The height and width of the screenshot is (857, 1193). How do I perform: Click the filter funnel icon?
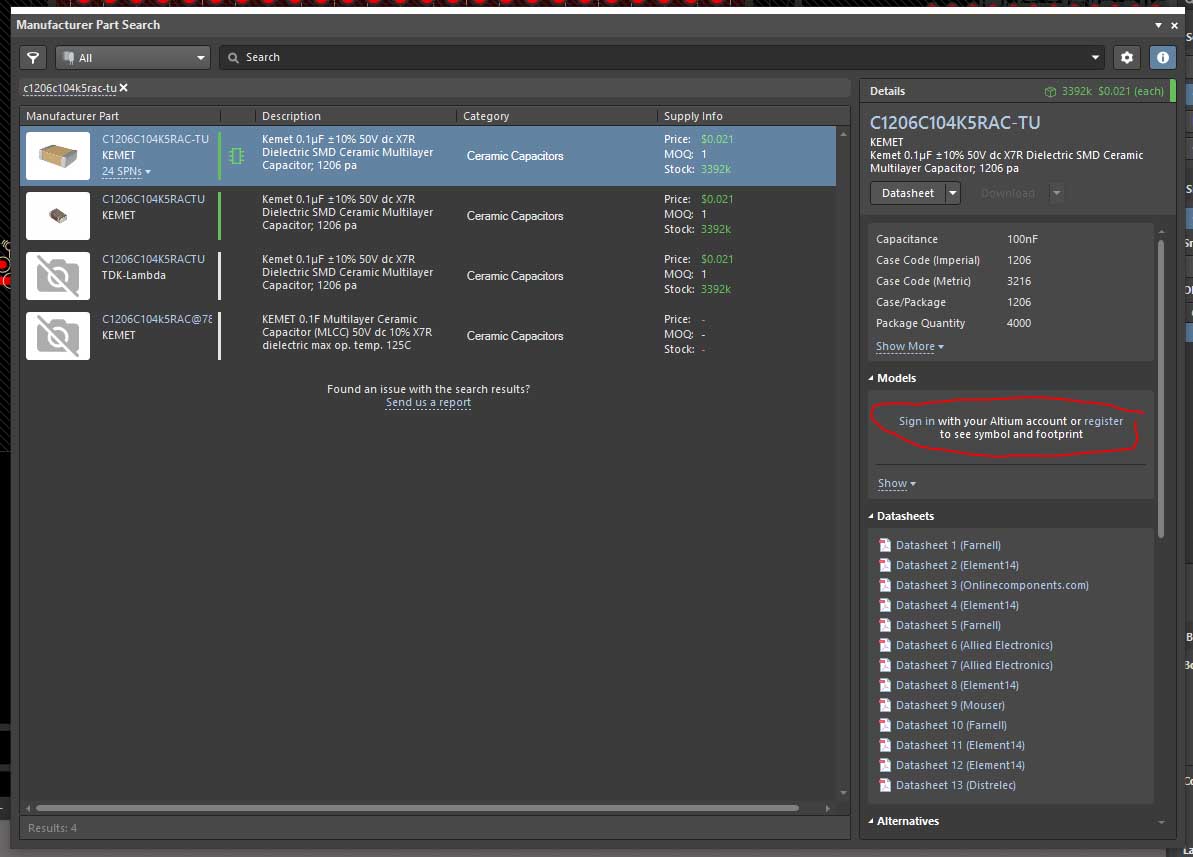[33, 58]
